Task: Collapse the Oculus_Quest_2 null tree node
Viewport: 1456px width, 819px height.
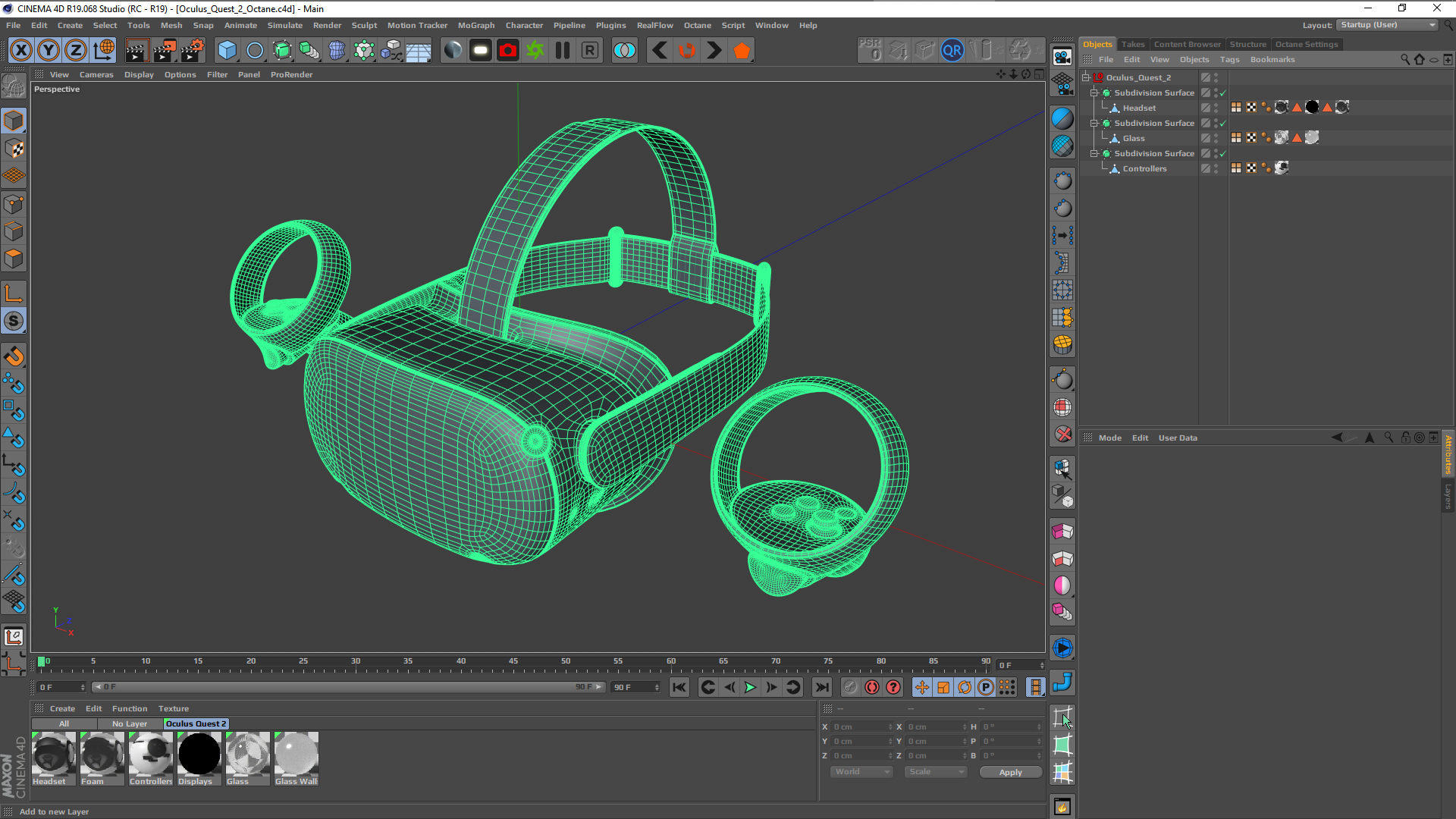Action: pyautogui.click(x=1086, y=77)
